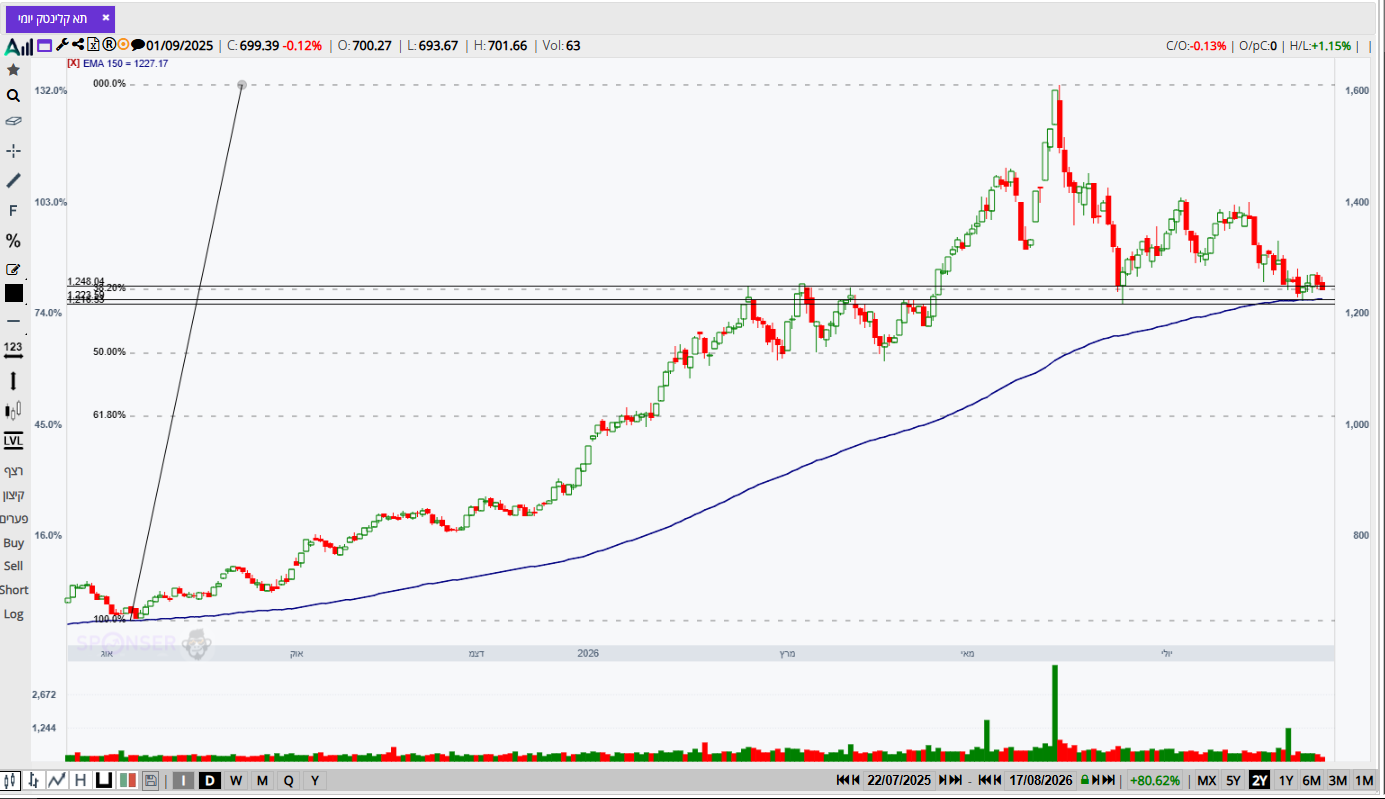Click the Sell button
This screenshot has height=799, width=1385.
point(13,566)
